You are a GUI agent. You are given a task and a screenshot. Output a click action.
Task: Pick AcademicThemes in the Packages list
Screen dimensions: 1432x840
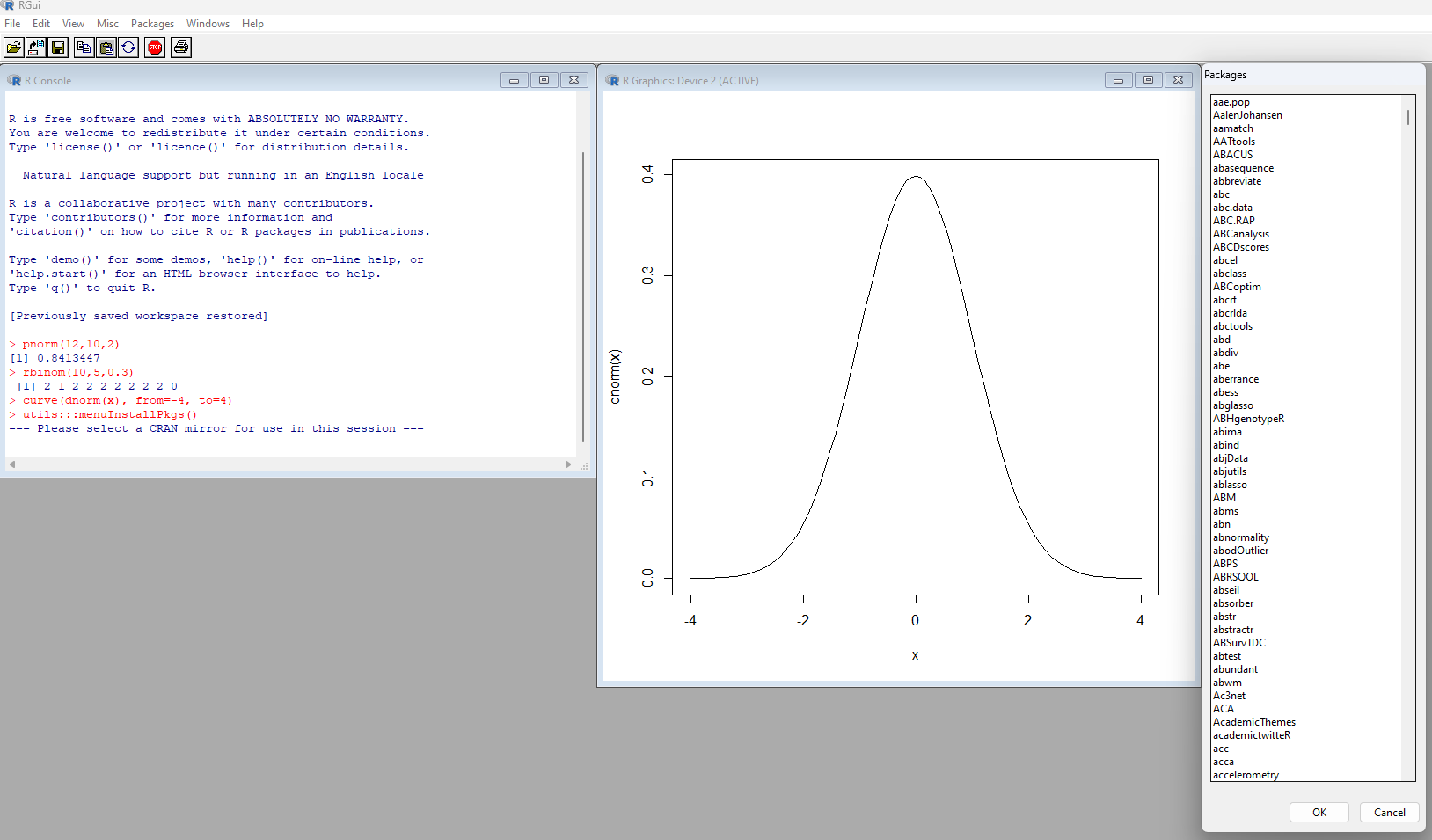1253,722
